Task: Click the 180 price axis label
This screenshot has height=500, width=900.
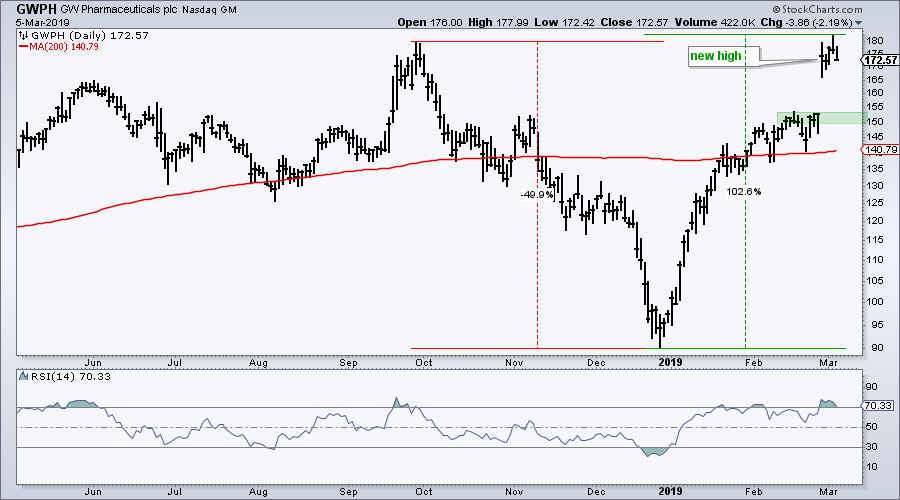Action: [875, 41]
